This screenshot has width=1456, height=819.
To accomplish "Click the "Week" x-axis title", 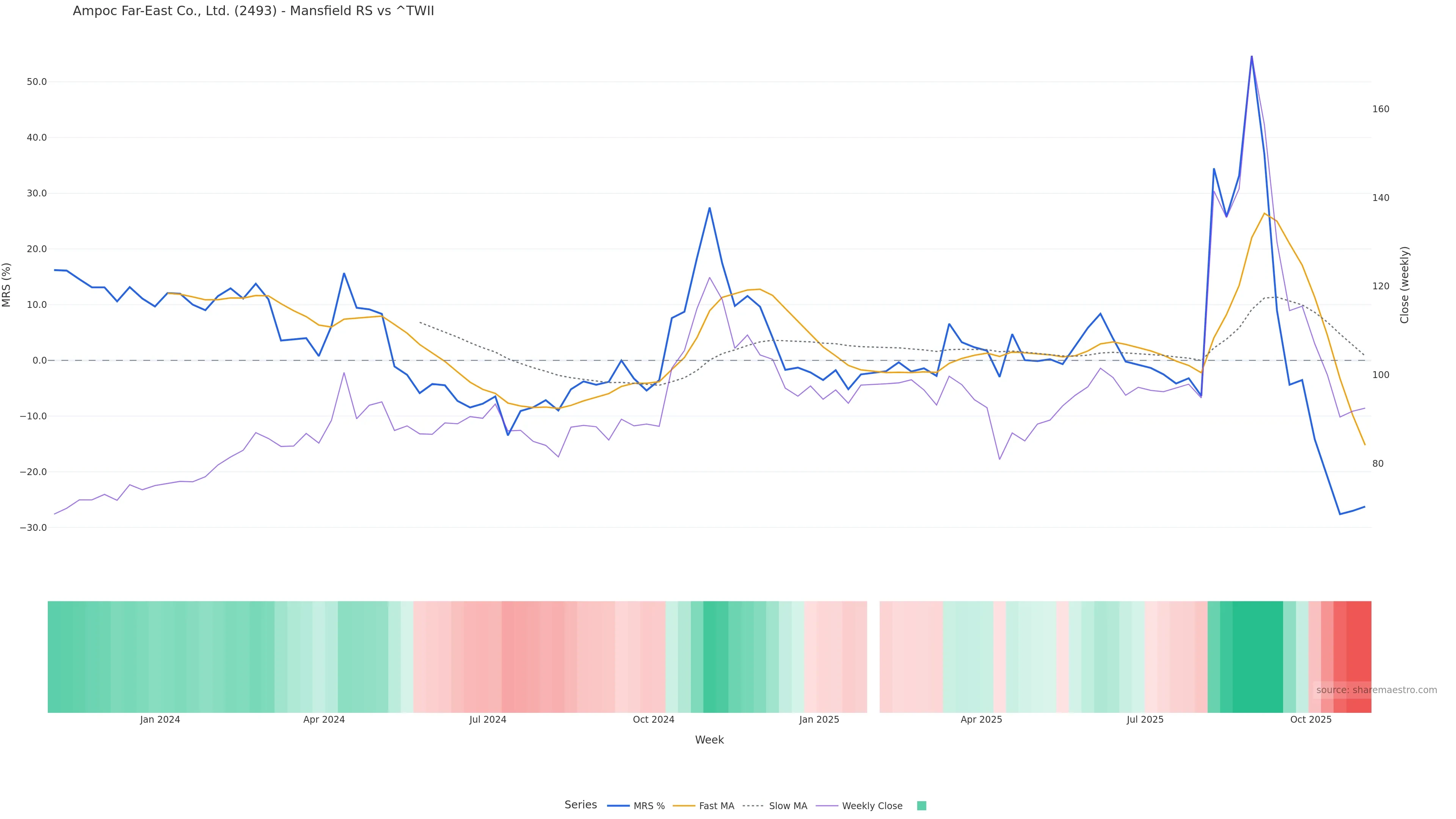I will click(x=709, y=740).
